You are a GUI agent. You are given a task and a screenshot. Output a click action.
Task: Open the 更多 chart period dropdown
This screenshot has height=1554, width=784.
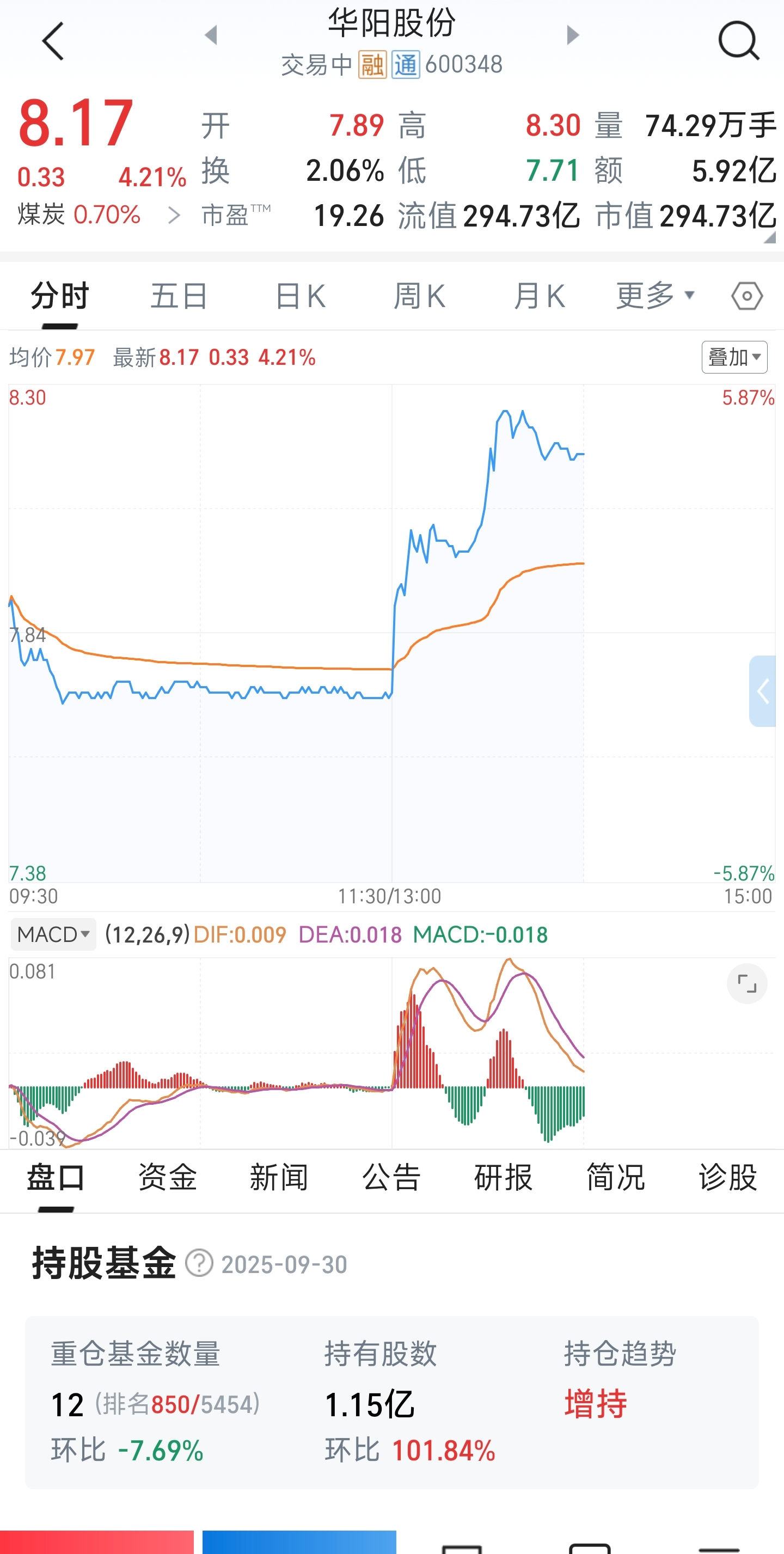[x=654, y=296]
